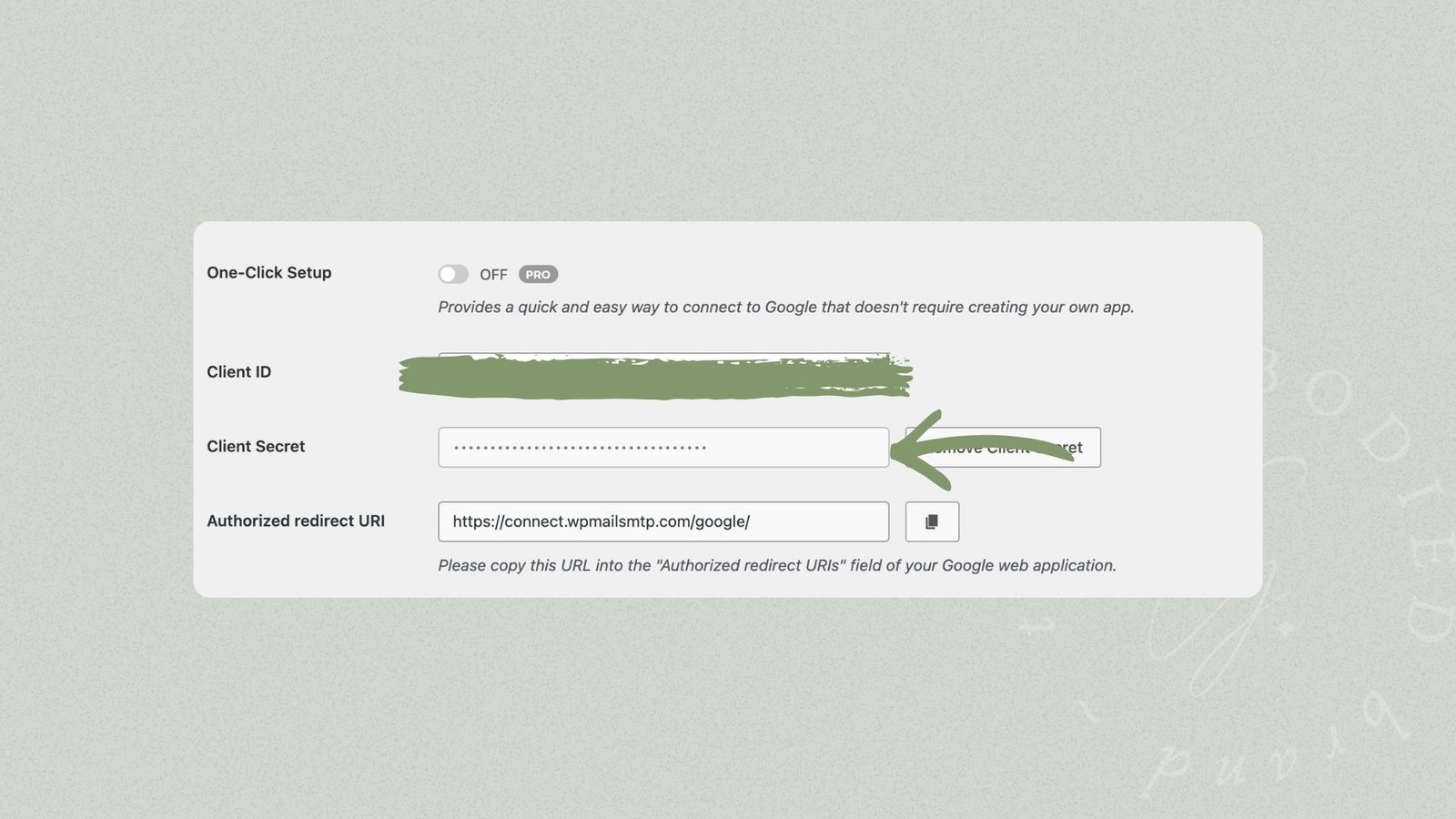Click the OFF label beside the switch
The height and width of the screenshot is (819, 1456).
pos(493,274)
